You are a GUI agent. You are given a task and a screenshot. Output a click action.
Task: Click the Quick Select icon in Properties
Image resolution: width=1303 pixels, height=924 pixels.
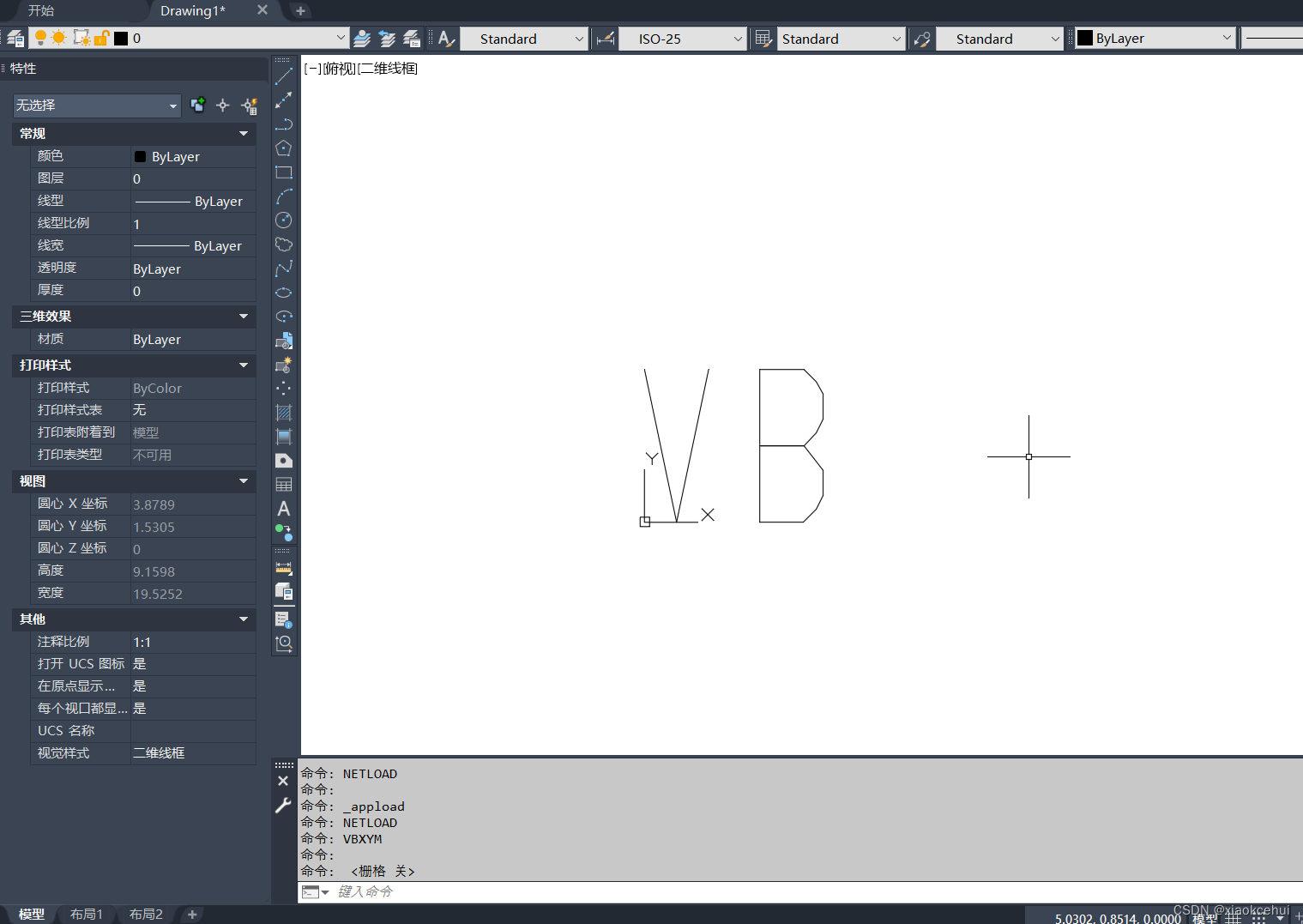[x=250, y=106]
